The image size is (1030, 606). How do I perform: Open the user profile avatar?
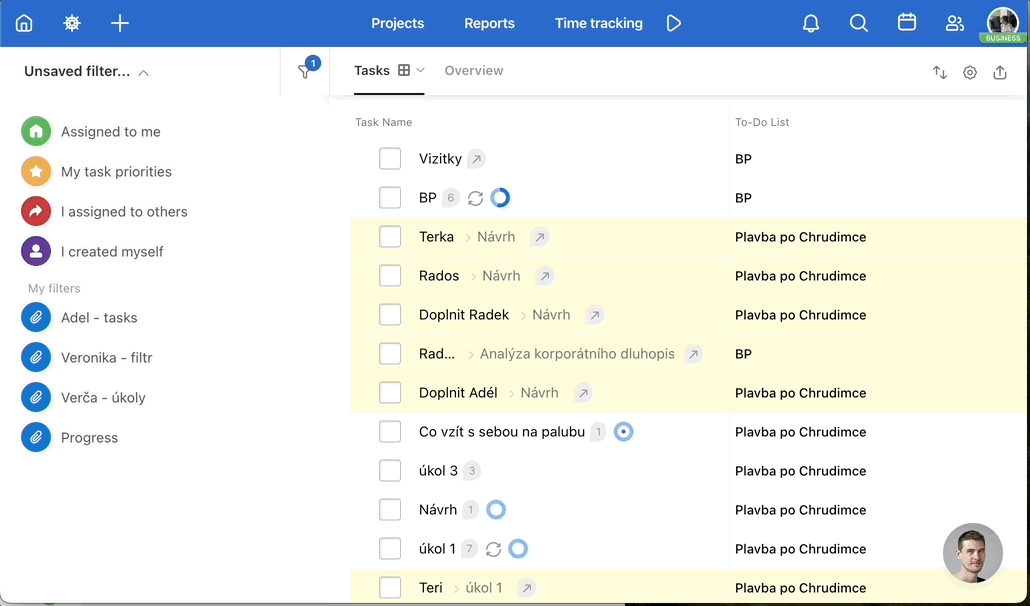1002,24
